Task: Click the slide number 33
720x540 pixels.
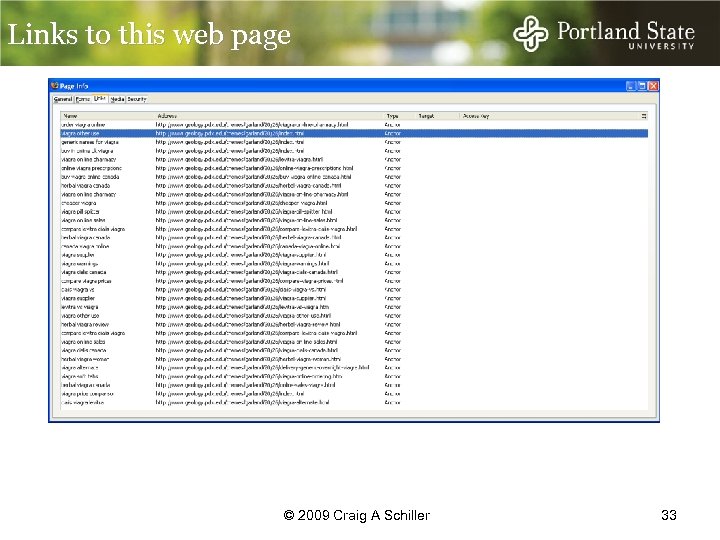Action: [x=669, y=515]
